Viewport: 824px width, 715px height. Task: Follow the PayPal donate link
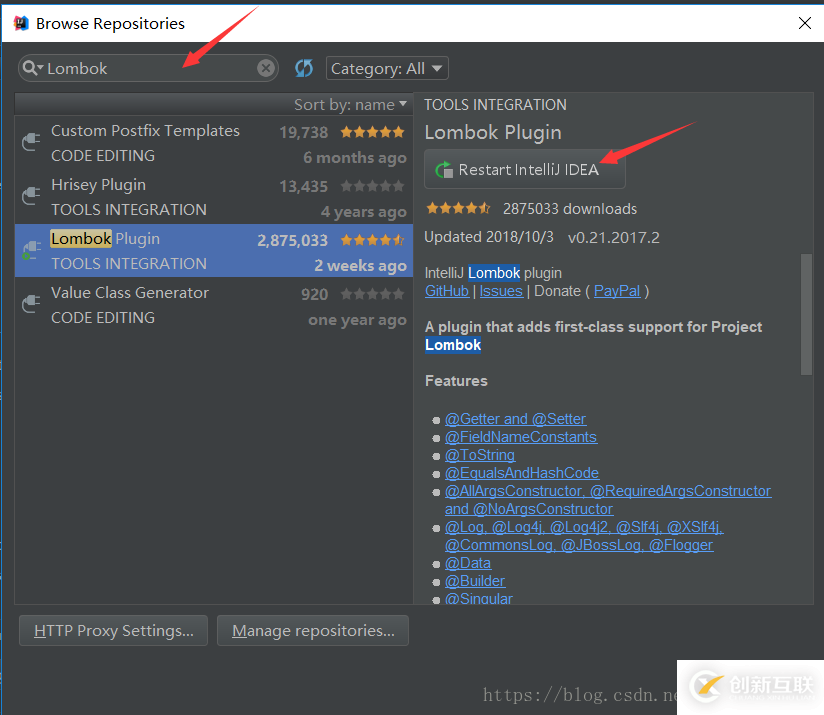[617, 291]
